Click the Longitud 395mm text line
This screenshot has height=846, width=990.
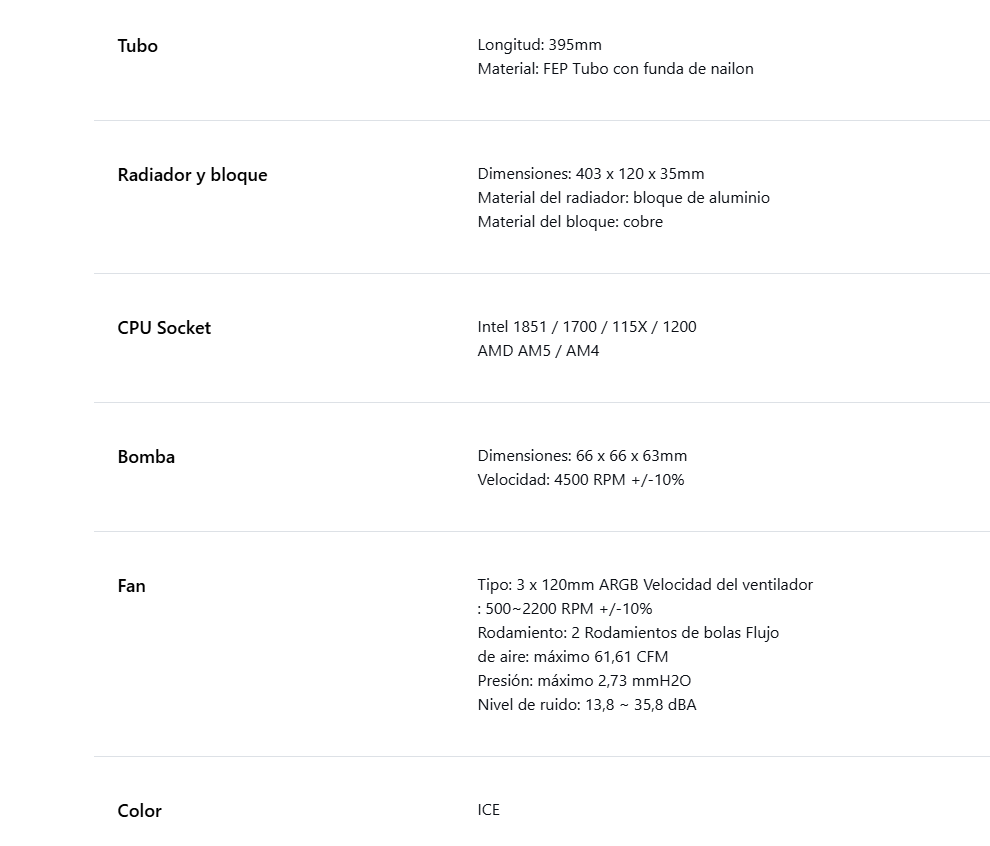(x=539, y=45)
